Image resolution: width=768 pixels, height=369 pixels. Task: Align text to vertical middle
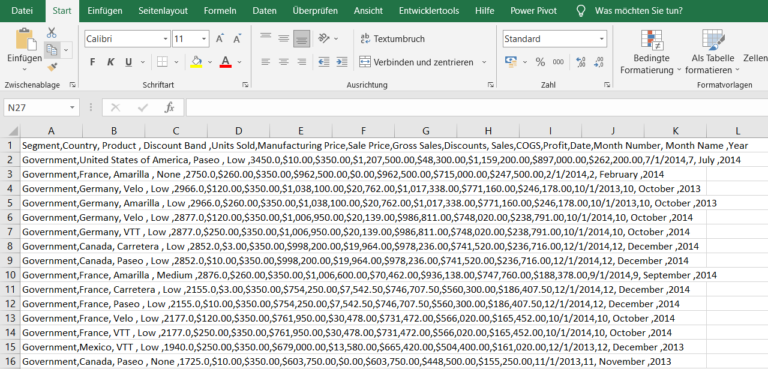coord(284,38)
